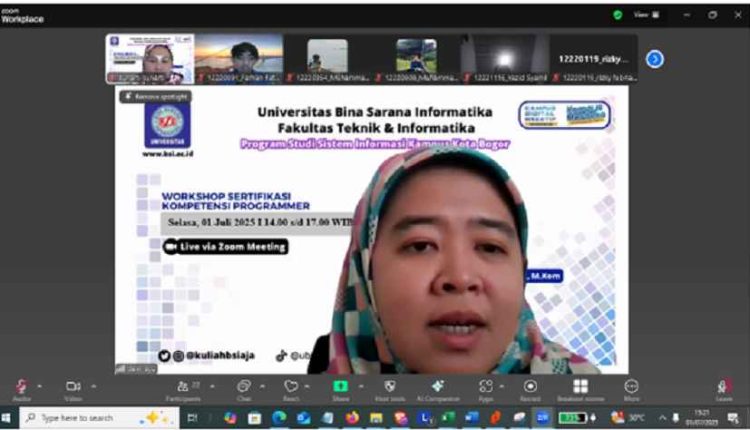Select the 12220119_rizky participant tile
This screenshot has width=750, height=430.
pyautogui.click(x=593, y=59)
